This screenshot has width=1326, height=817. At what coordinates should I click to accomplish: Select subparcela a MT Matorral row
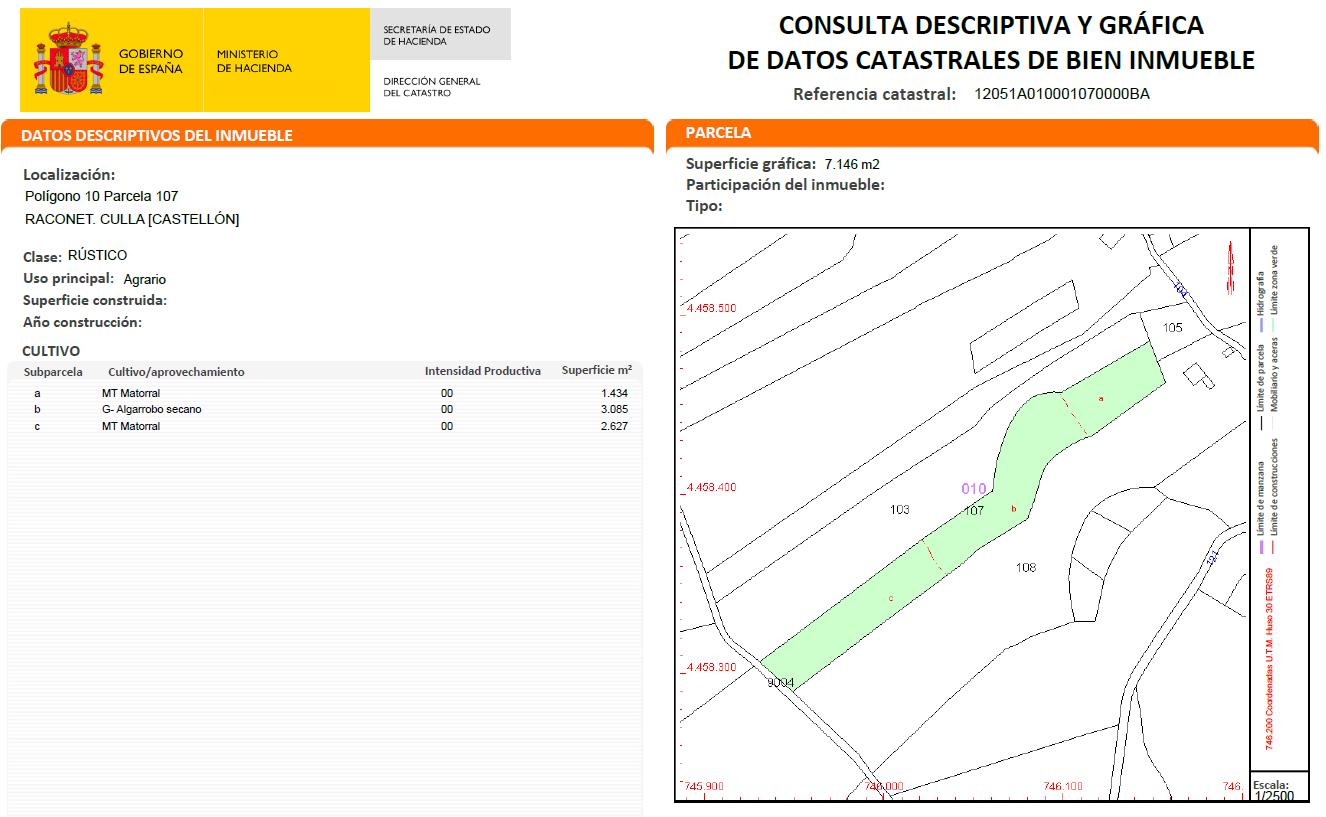coord(330,394)
